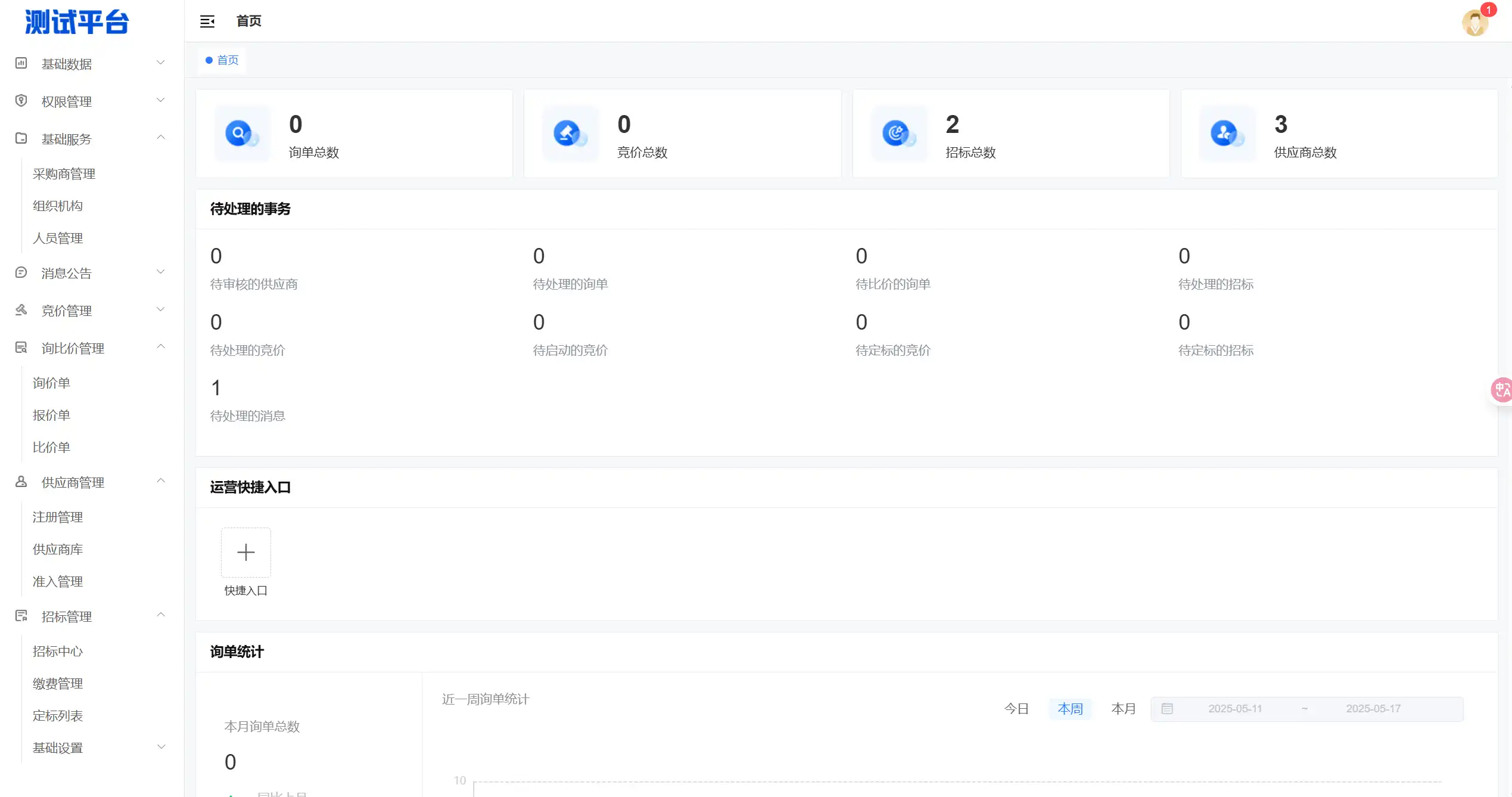Click the 近一周询单统计 chart title
Screen dimensions: 1512x797
pyautogui.click(x=486, y=699)
